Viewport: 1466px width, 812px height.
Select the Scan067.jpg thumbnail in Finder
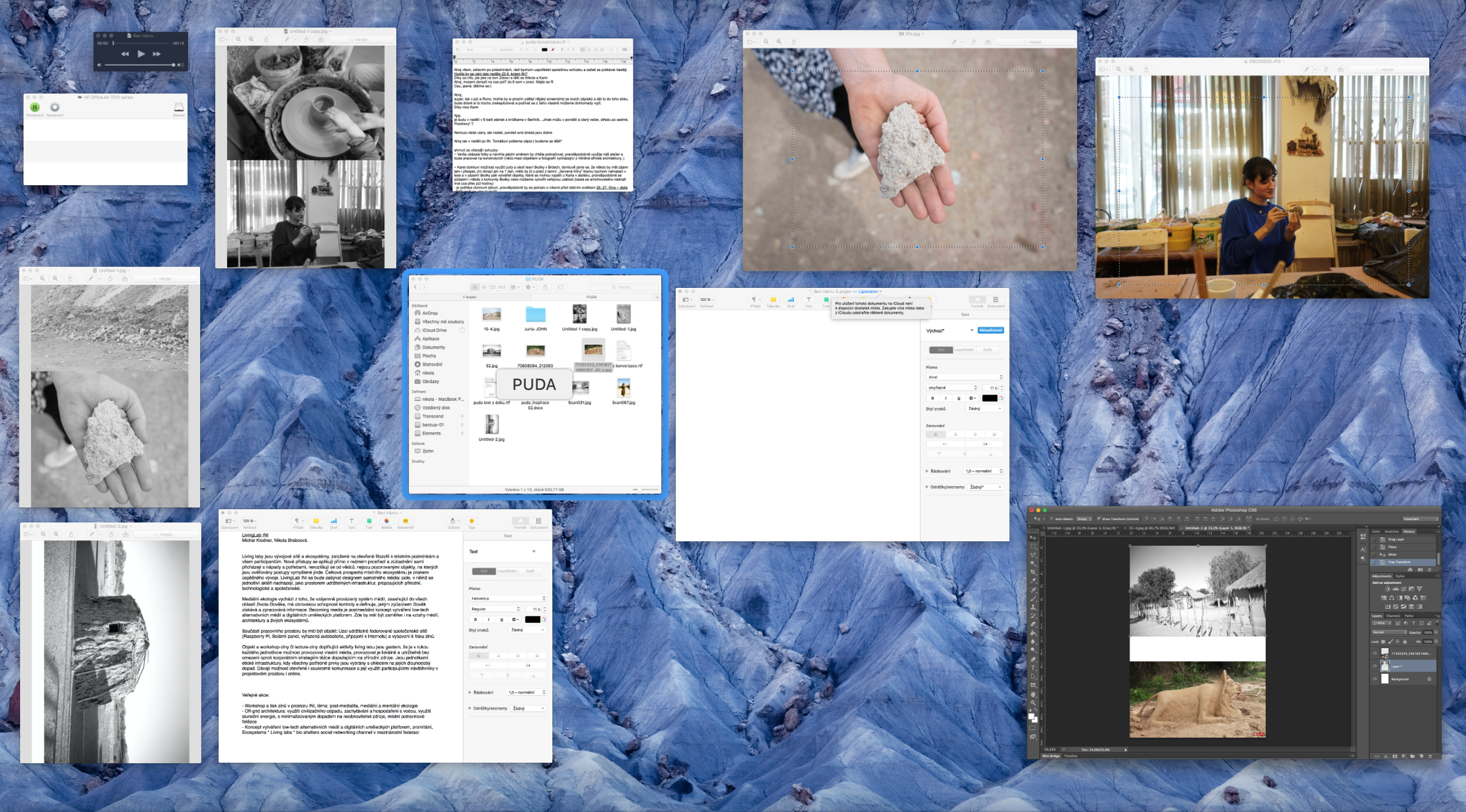click(x=623, y=388)
